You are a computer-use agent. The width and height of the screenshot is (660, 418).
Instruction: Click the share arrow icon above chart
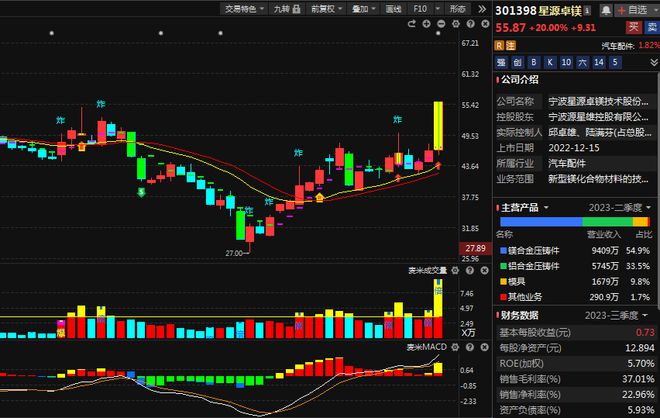[x=412, y=24]
